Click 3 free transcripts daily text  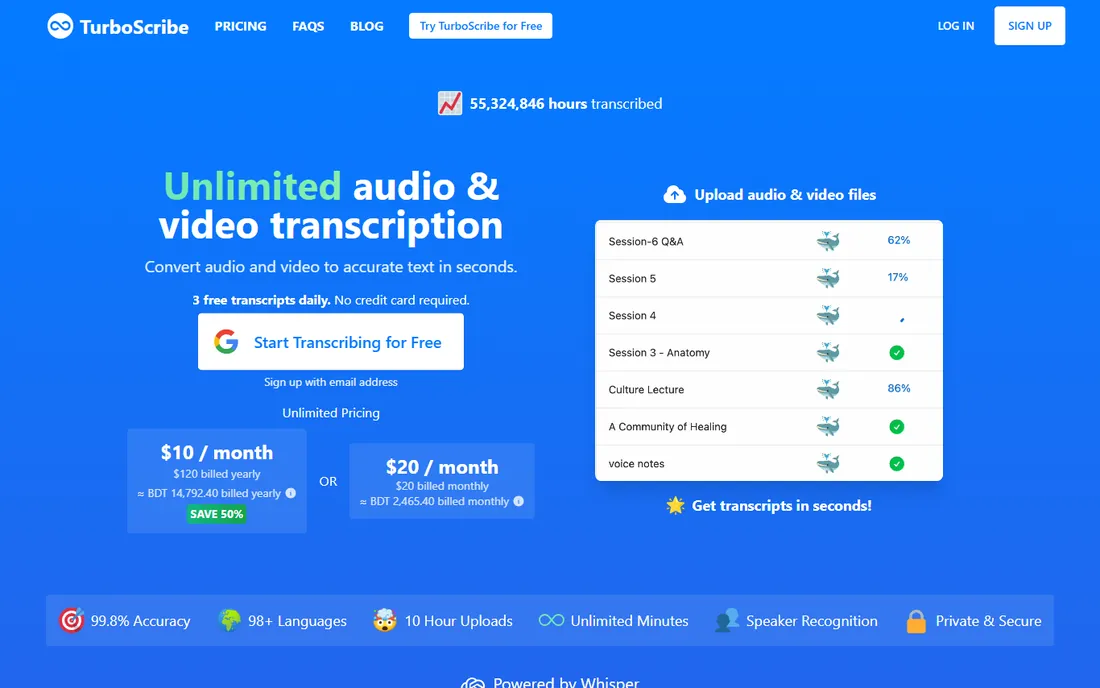[x=262, y=300]
